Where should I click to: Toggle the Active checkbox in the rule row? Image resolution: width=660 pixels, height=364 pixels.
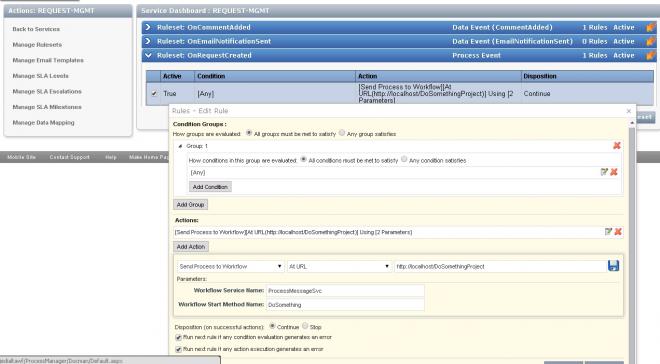(154, 93)
